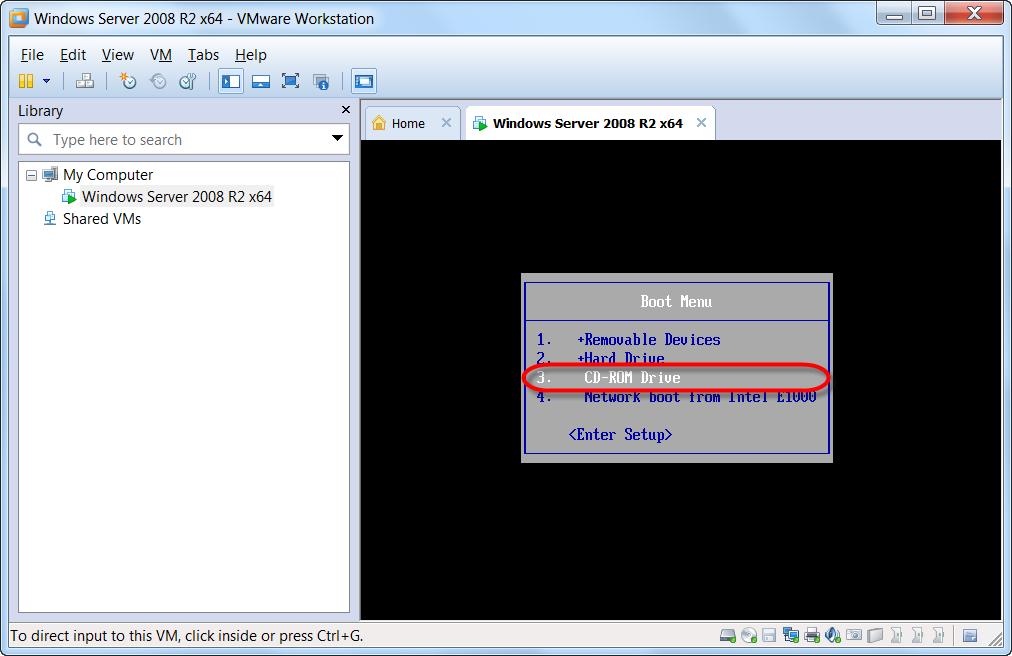Click the external drive status icon
This screenshot has width=1012, height=656.
(875, 636)
